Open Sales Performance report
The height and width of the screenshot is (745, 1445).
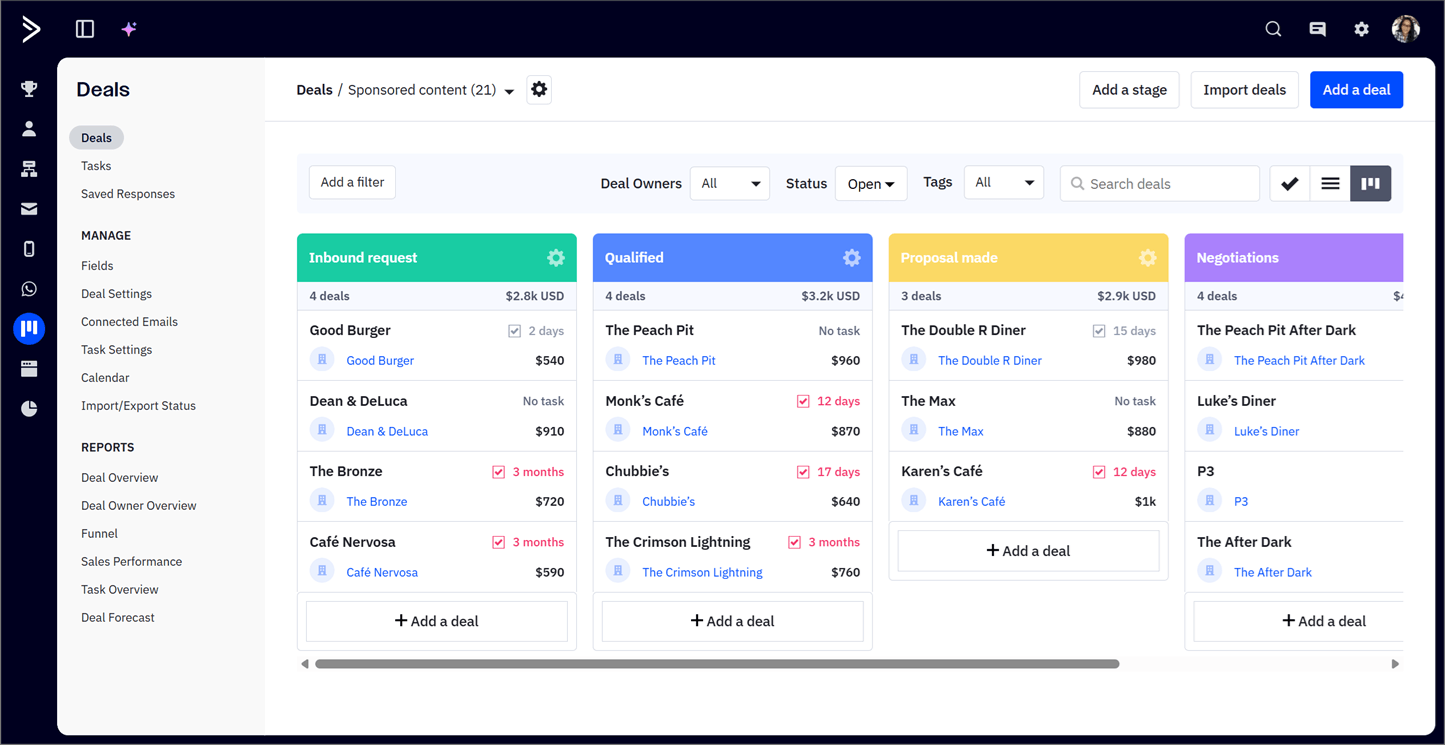132,562
